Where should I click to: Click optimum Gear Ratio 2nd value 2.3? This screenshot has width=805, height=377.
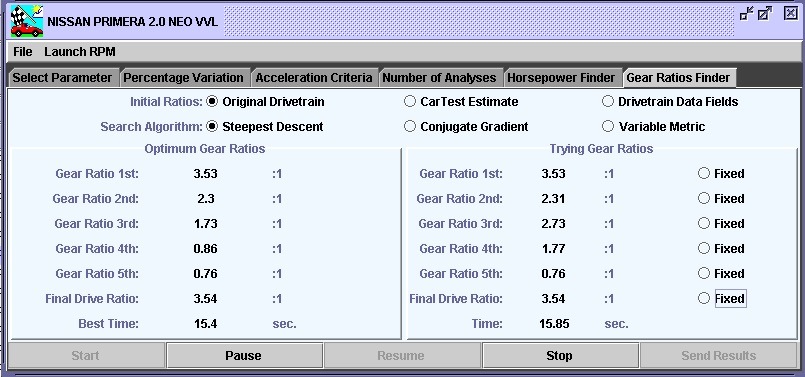coord(205,199)
